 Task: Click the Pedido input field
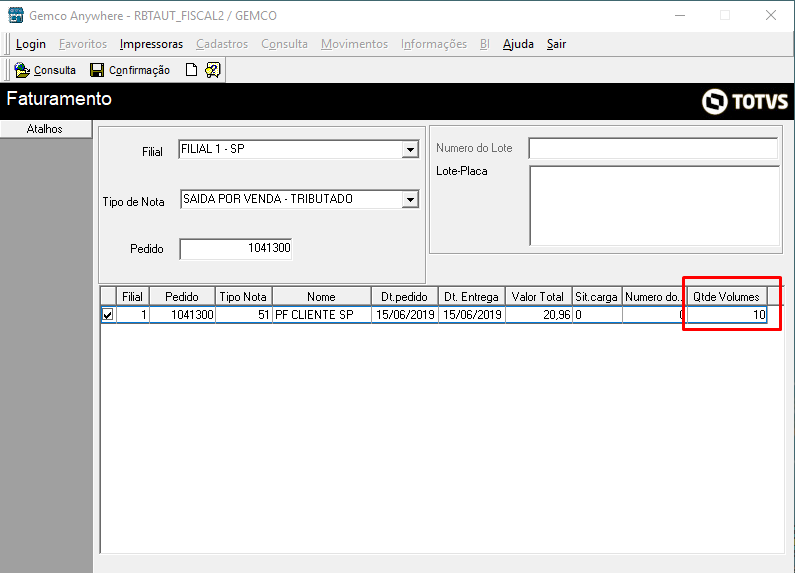tap(236, 248)
